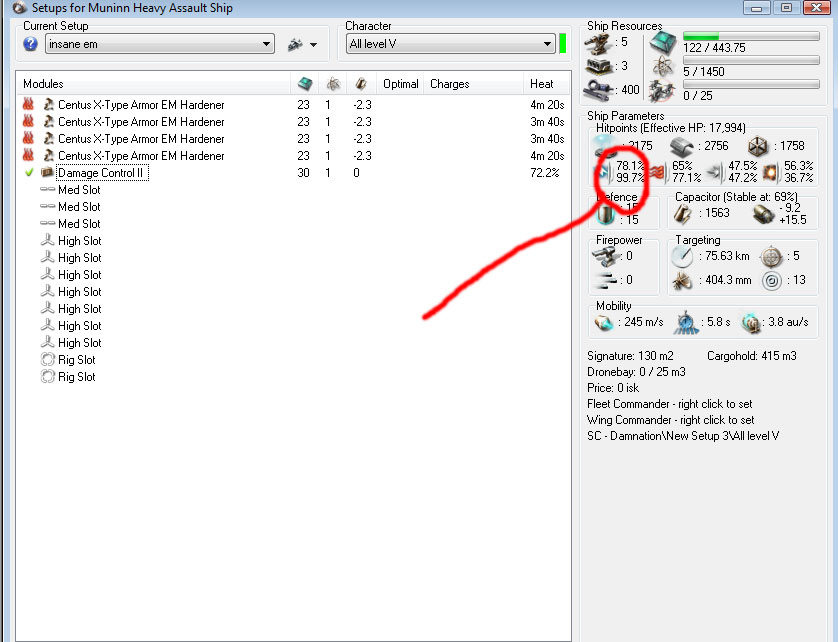Toggle overheat on second Centus EM Hardener row

[28, 121]
